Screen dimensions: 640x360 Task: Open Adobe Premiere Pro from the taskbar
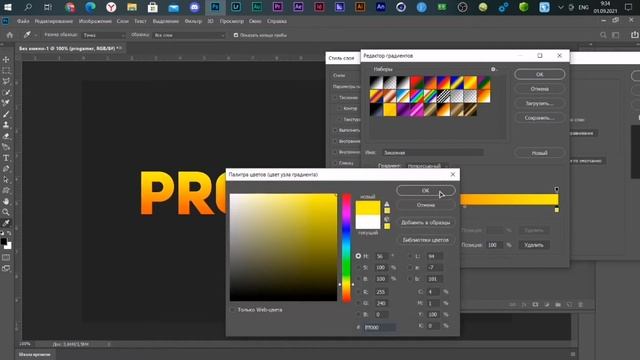click(x=278, y=7)
